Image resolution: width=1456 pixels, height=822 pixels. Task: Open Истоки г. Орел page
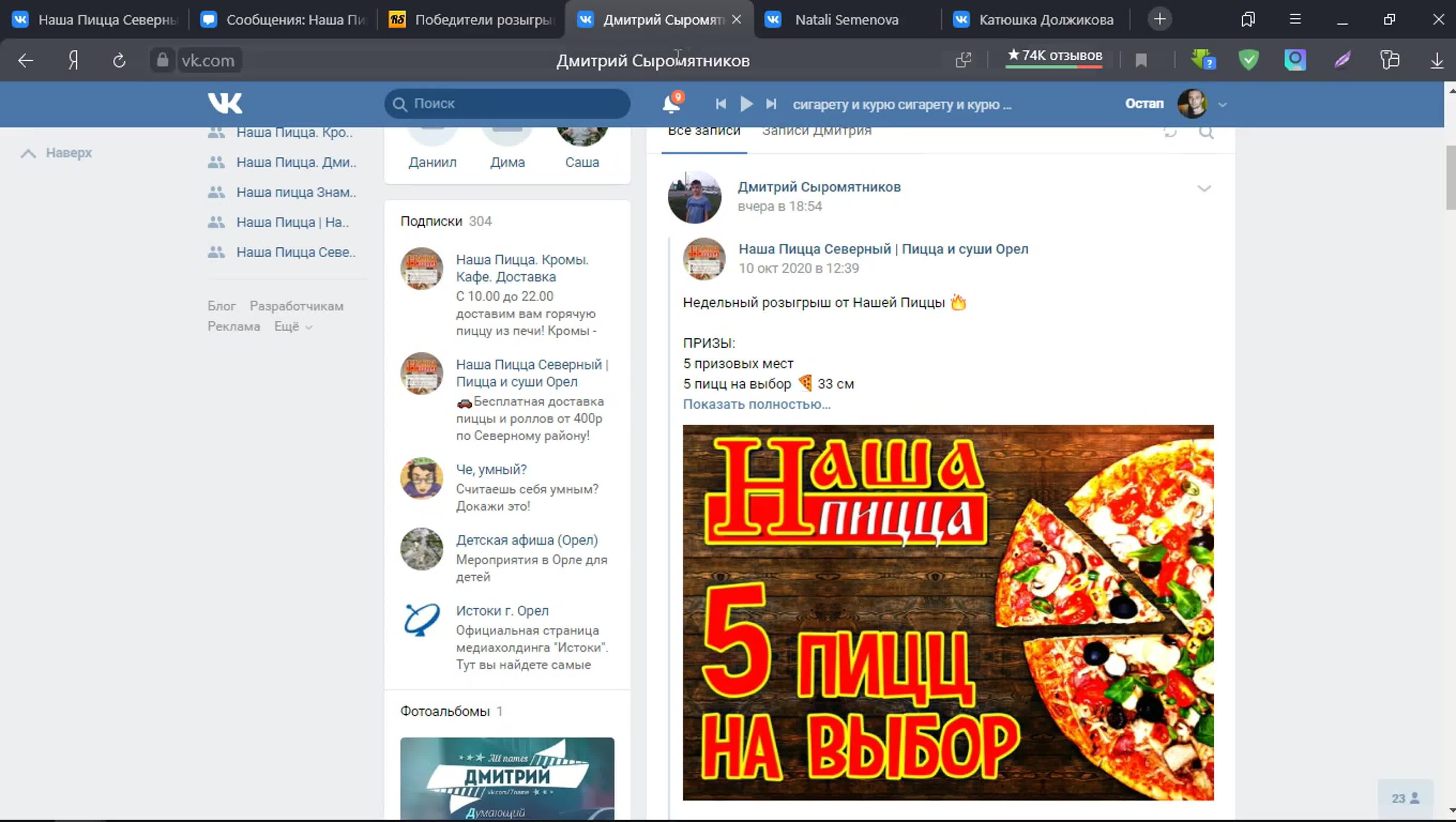click(x=502, y=611)
